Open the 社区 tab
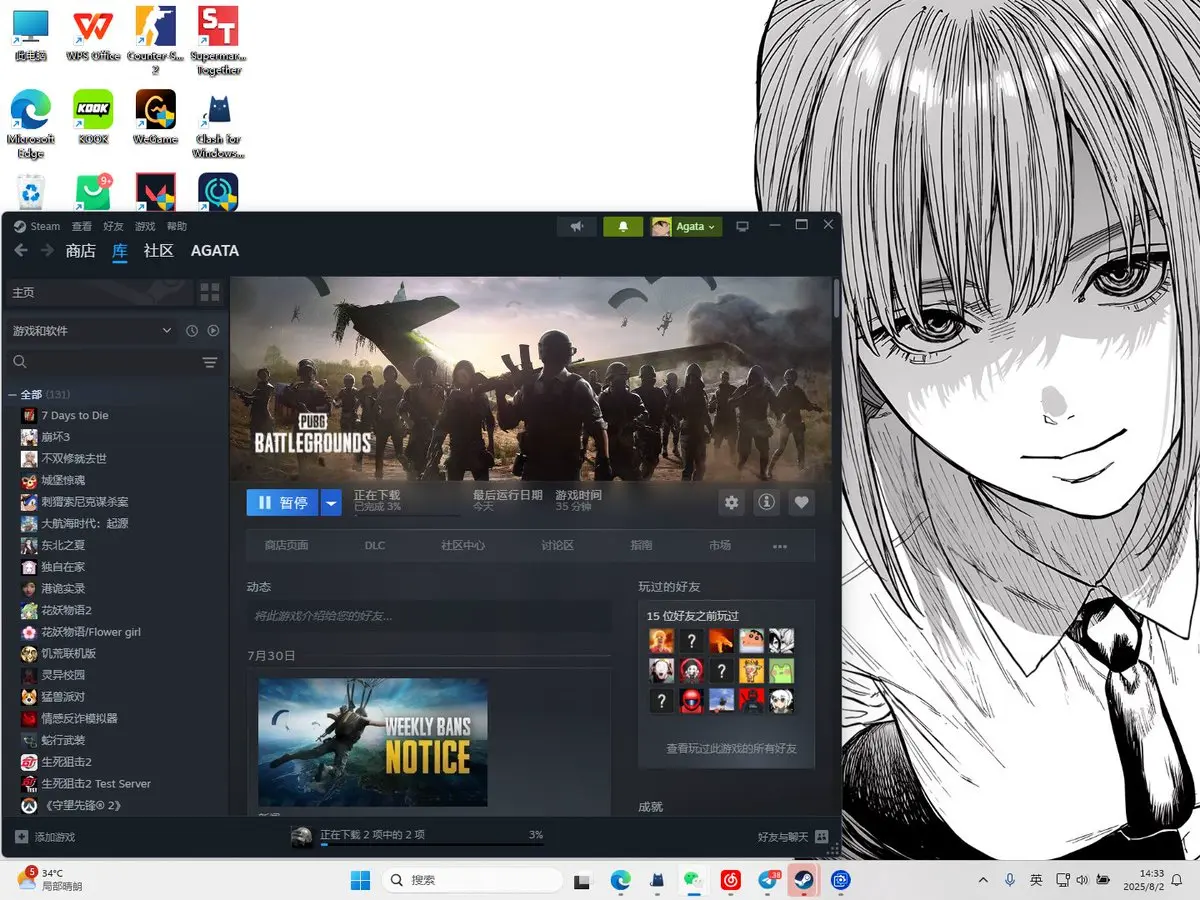The image size is (1200, 900). [x=158, y=251]
